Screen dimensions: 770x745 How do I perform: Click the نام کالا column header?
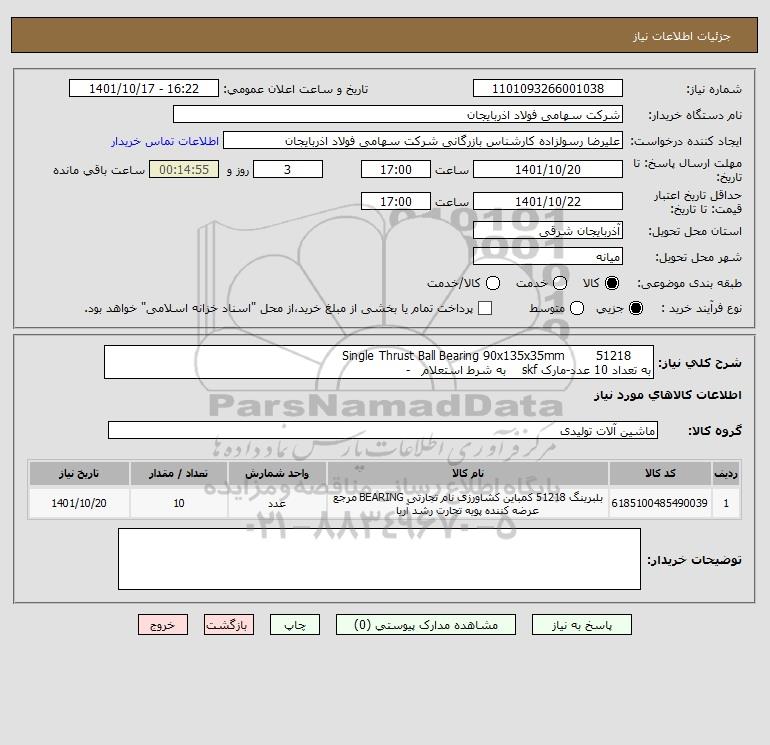468,473
